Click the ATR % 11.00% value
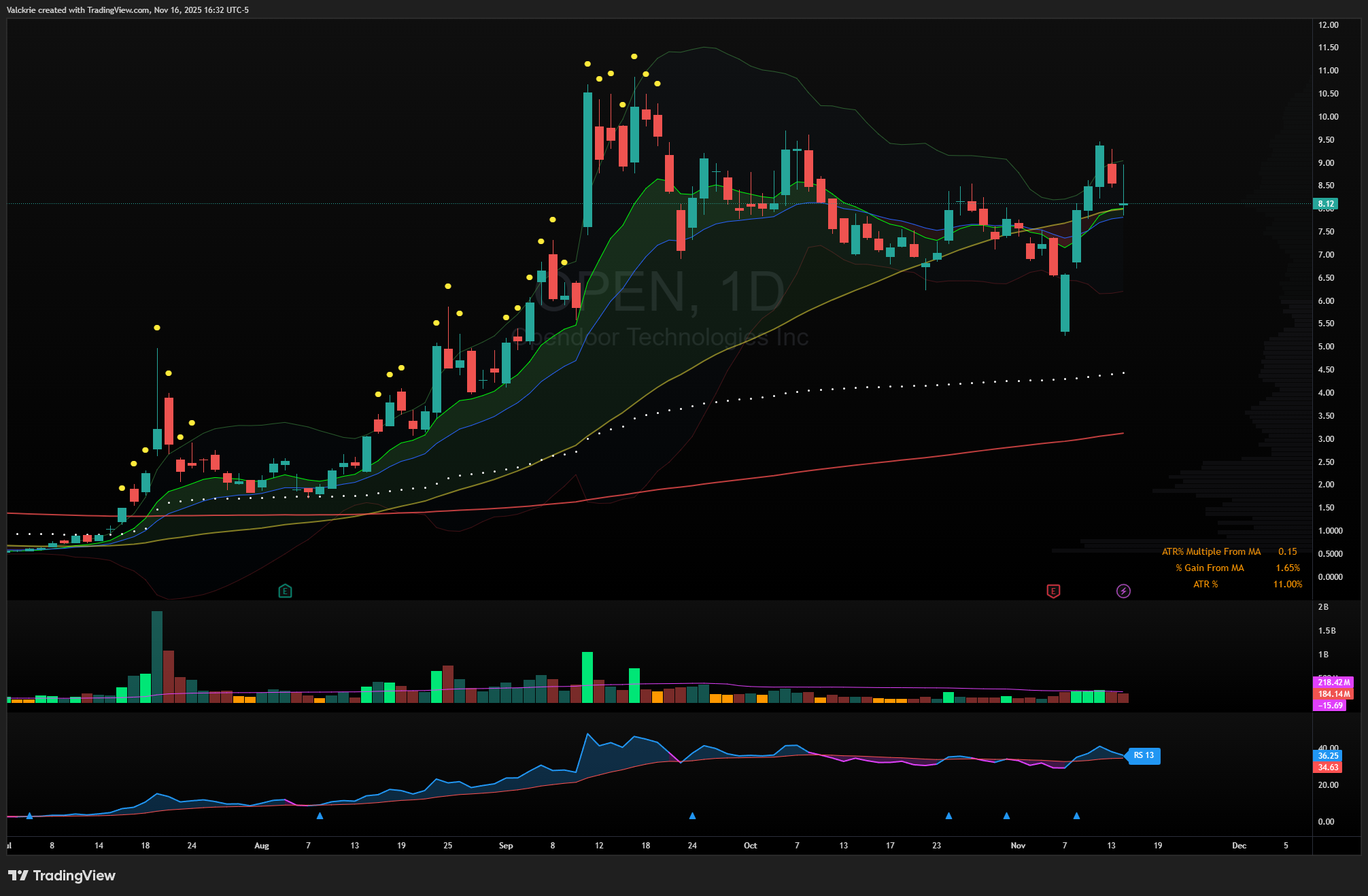 [x=1287, y=585]
